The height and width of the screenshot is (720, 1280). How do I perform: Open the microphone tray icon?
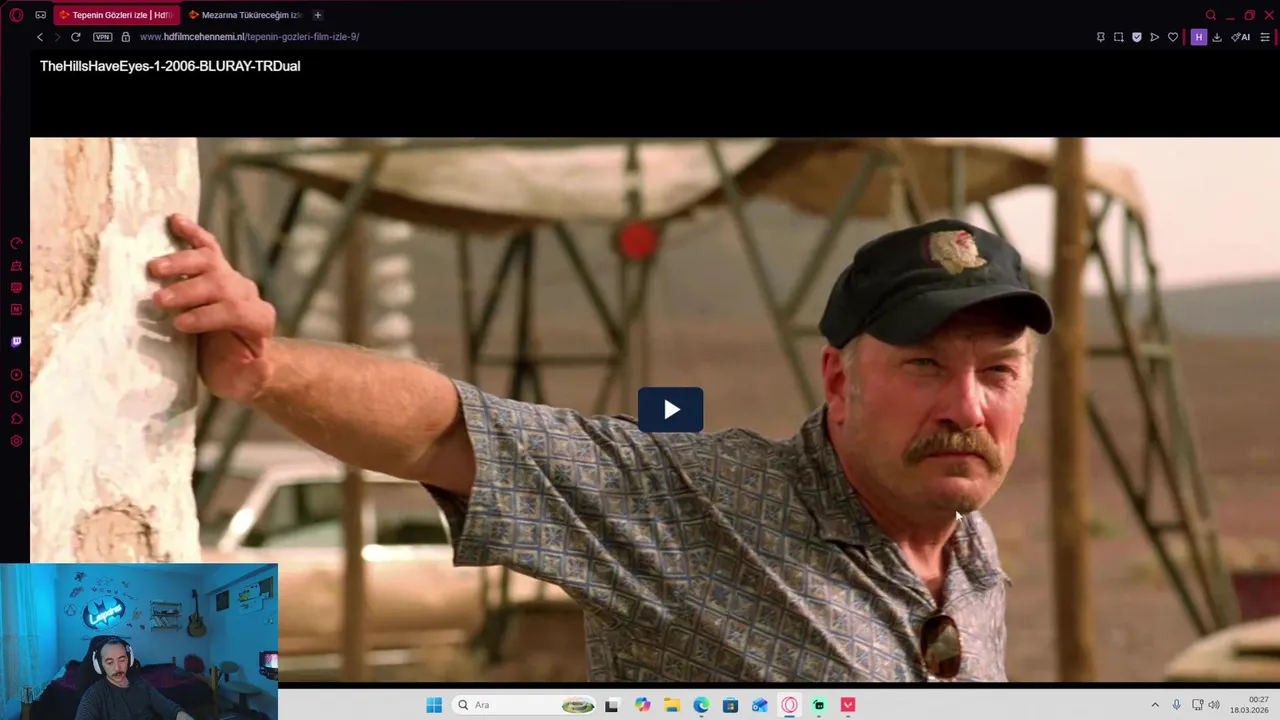(1176, 705)
